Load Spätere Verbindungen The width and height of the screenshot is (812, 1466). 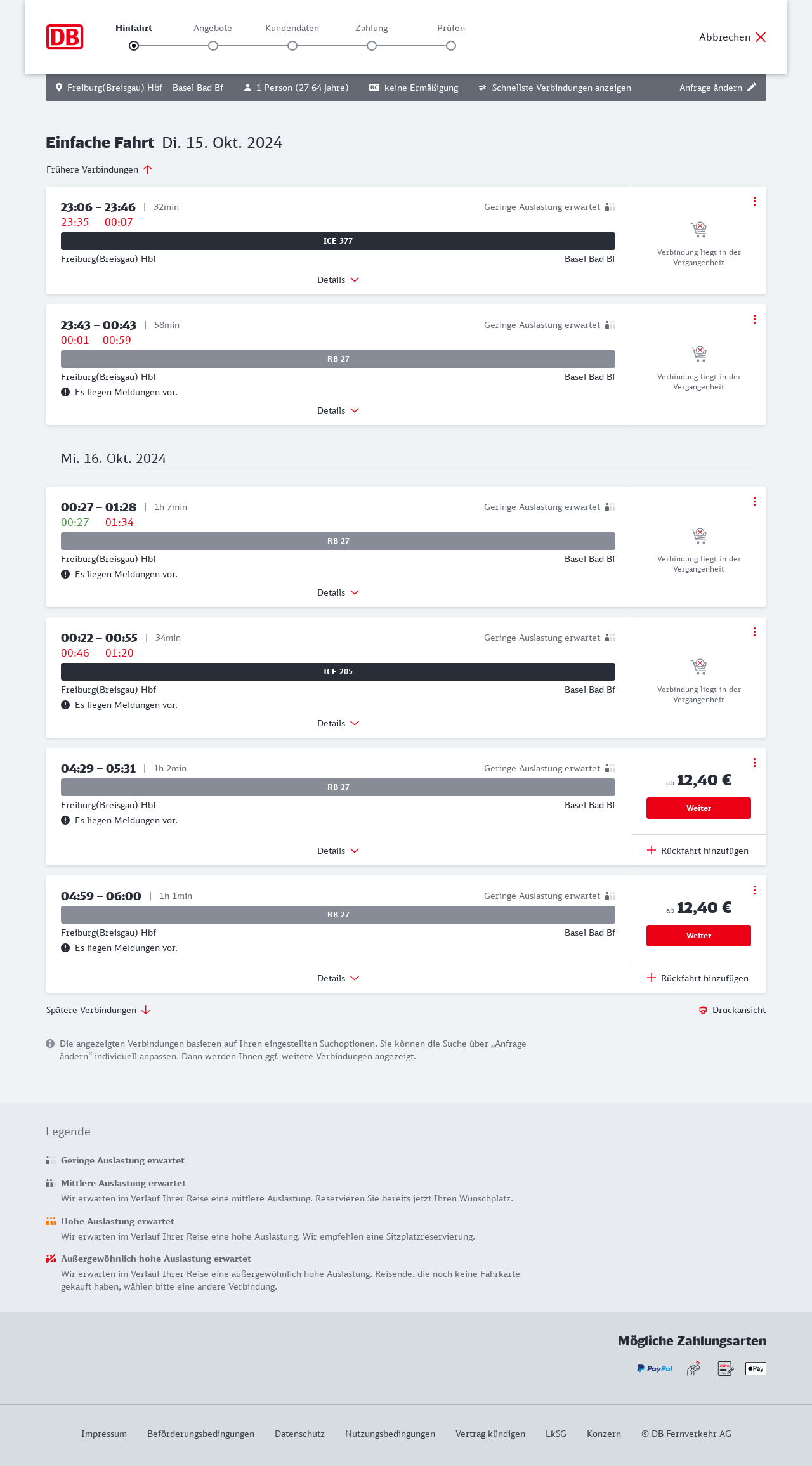pyautogui.click(x=98, y=1010)
